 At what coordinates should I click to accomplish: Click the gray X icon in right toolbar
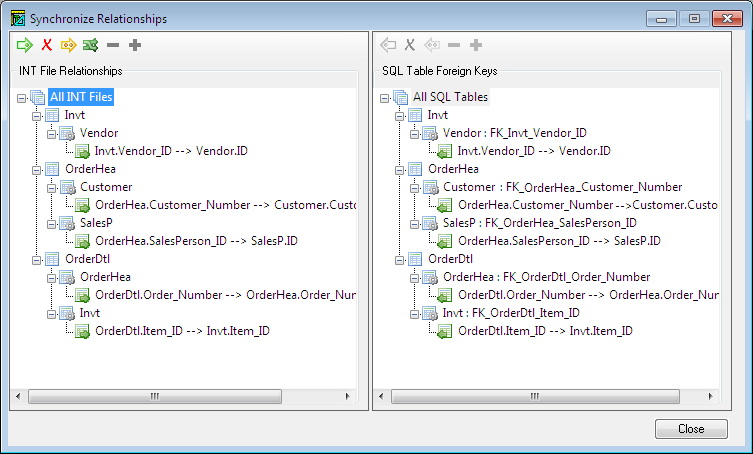[x=410, y=45]
